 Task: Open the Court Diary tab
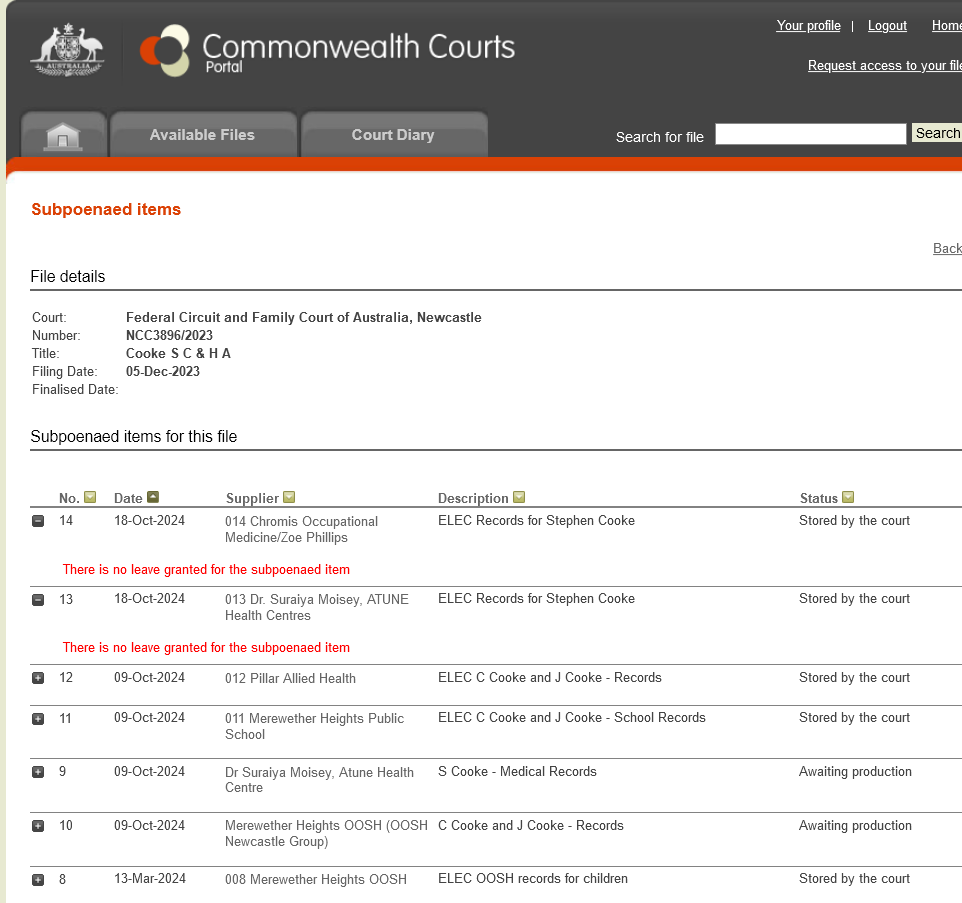click(393, 135)
